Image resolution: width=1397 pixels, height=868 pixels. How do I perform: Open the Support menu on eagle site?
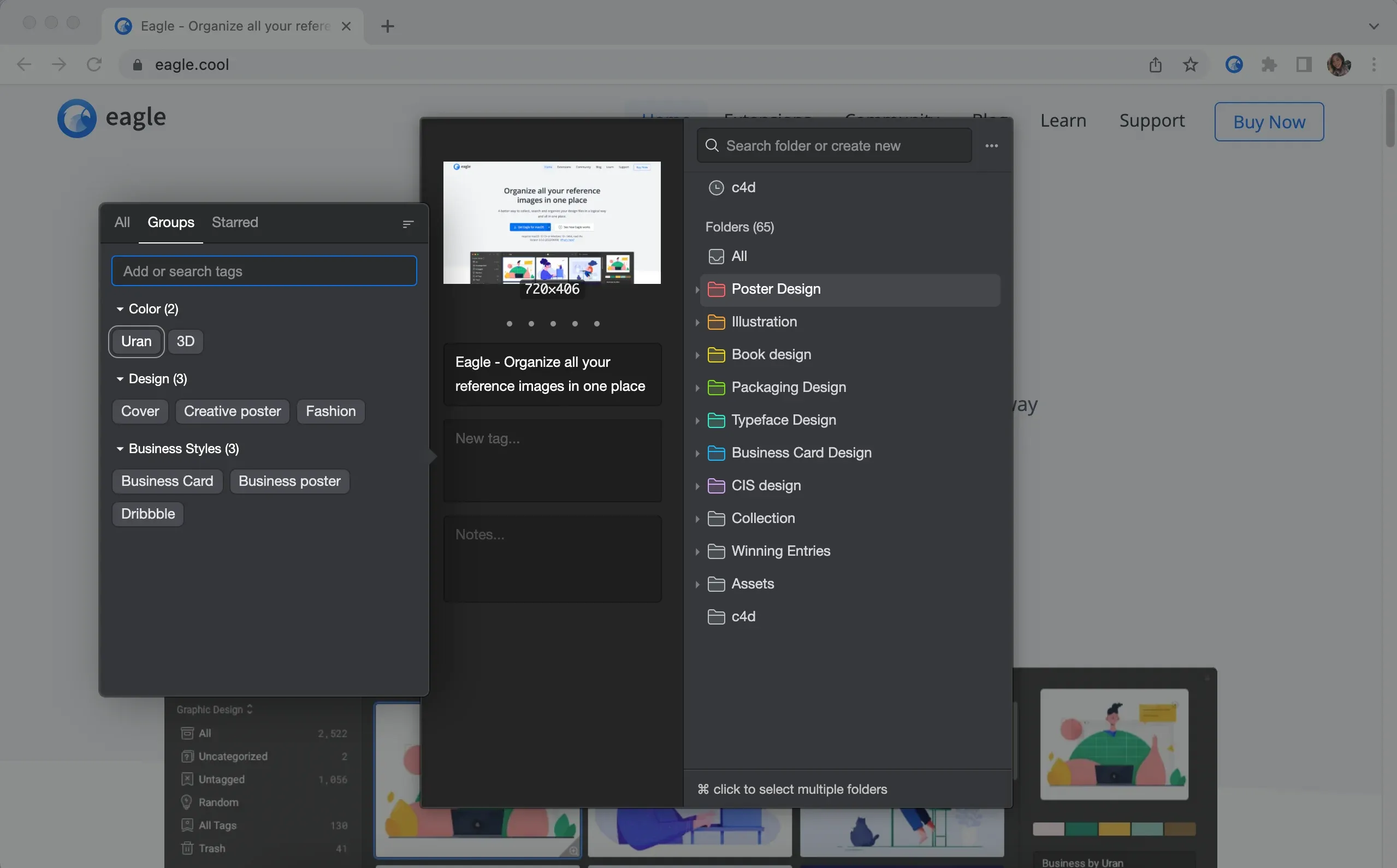1152,121
